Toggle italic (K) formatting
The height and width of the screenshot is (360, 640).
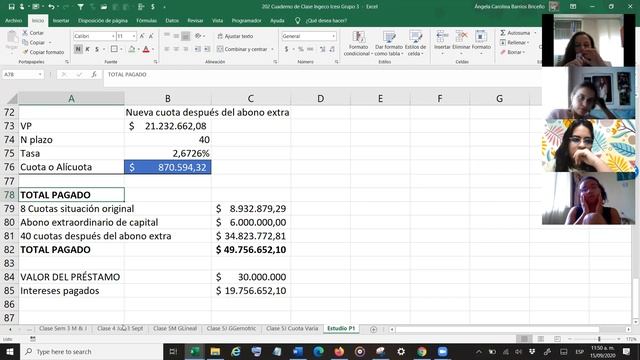click(x=87, y=49)
